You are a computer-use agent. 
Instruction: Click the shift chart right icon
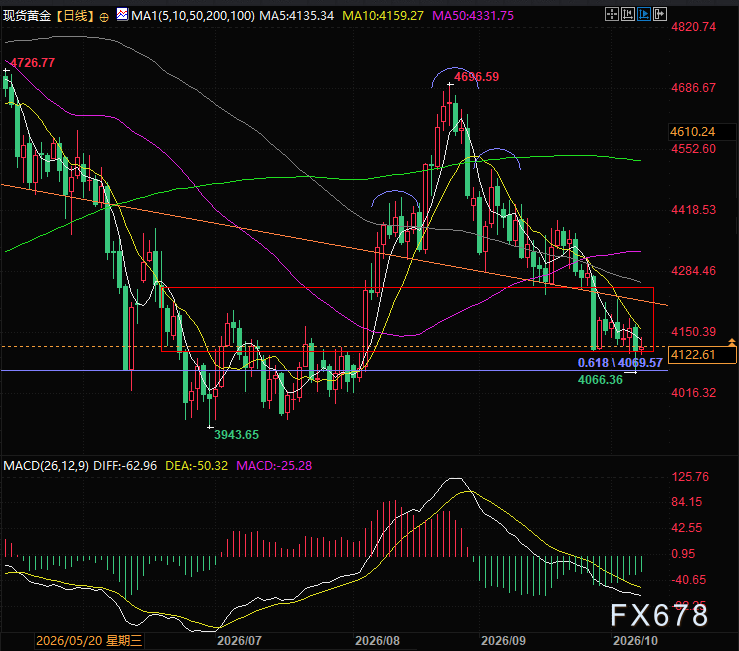pyautogui.click(x=660, y=15)
